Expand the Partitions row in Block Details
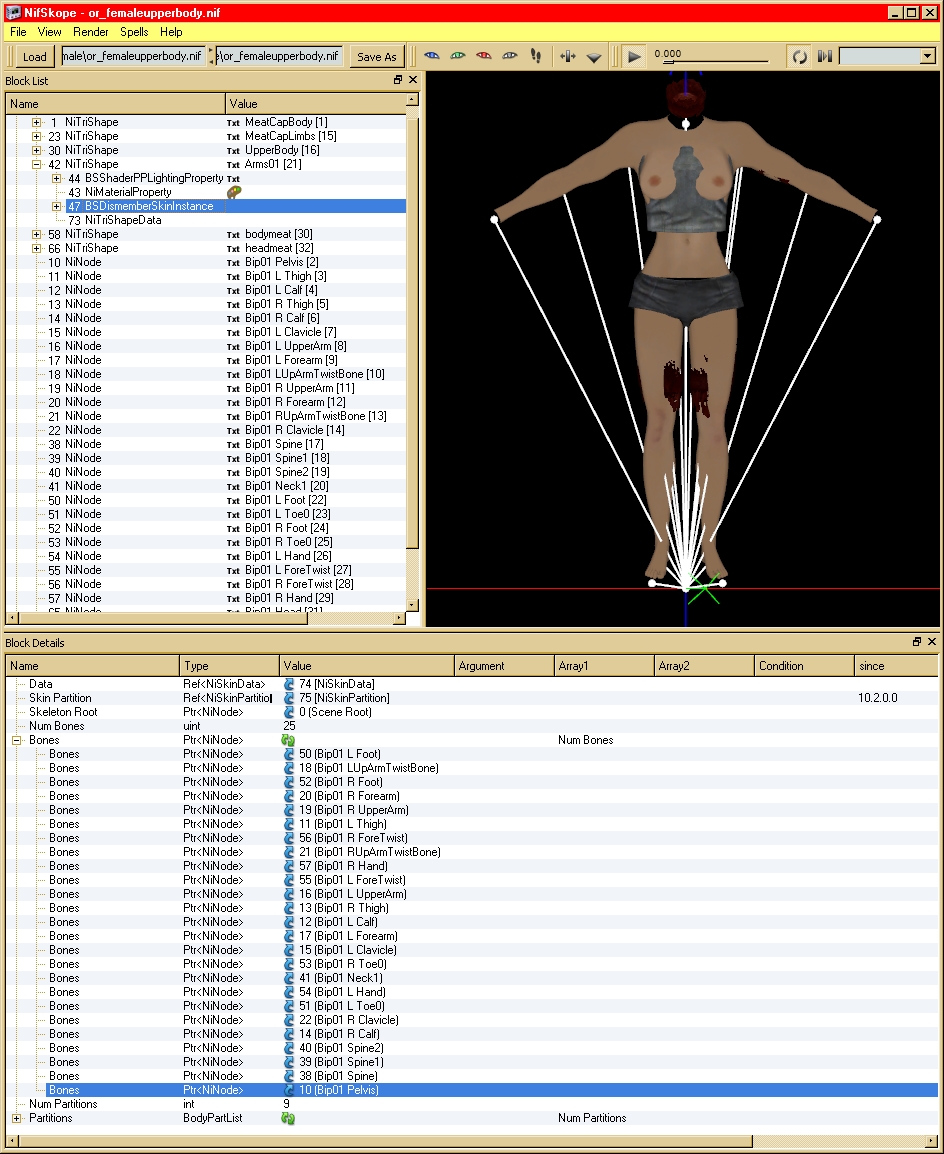Screen dimensions: 944x1154 coord(16,1119)
